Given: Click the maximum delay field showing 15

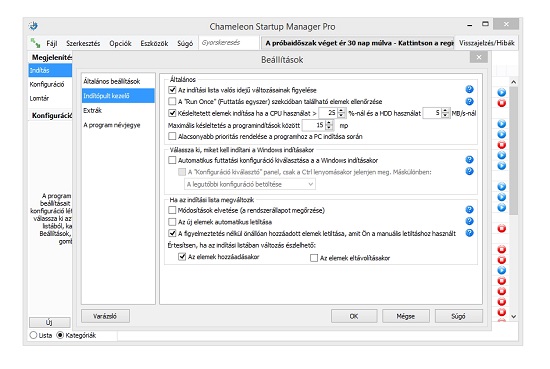Looking at the screenshot, I should click(x=314, y=125).
